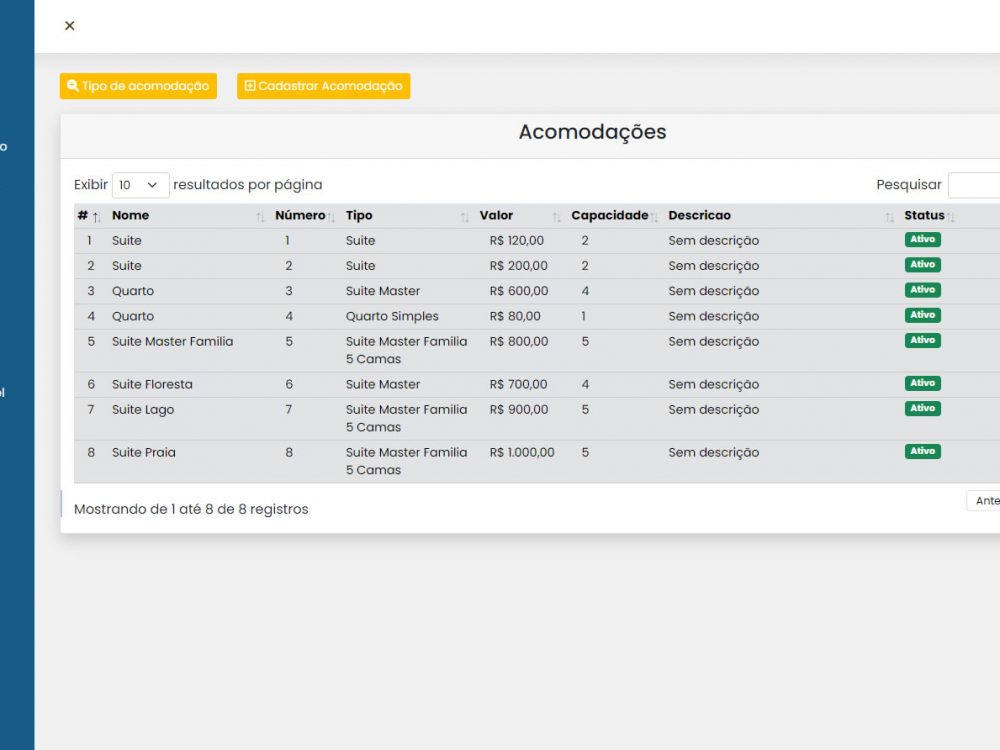This screenshot has height=750, width=1000.
Task: Sort by Nome column sort icon
Action: (x=260, y=217)
